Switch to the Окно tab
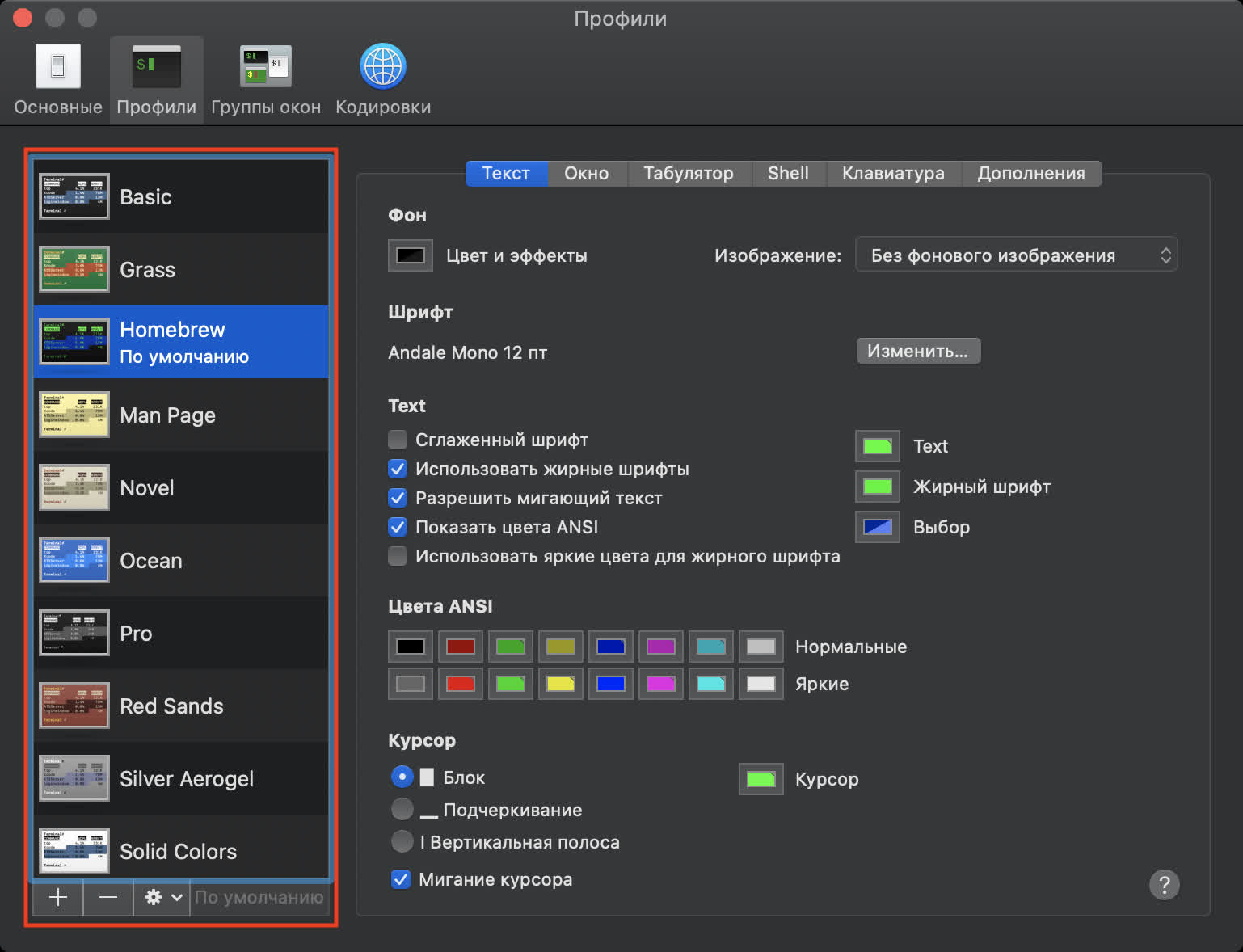This screenshot has height=952, width=1243. (587, 173)
